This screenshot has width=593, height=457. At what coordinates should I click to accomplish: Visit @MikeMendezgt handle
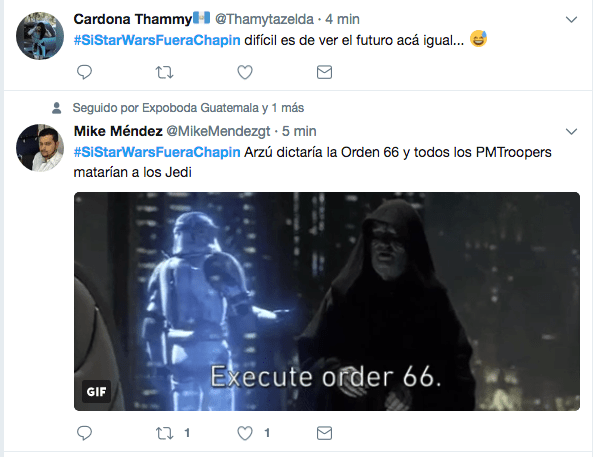pos(218,131)
